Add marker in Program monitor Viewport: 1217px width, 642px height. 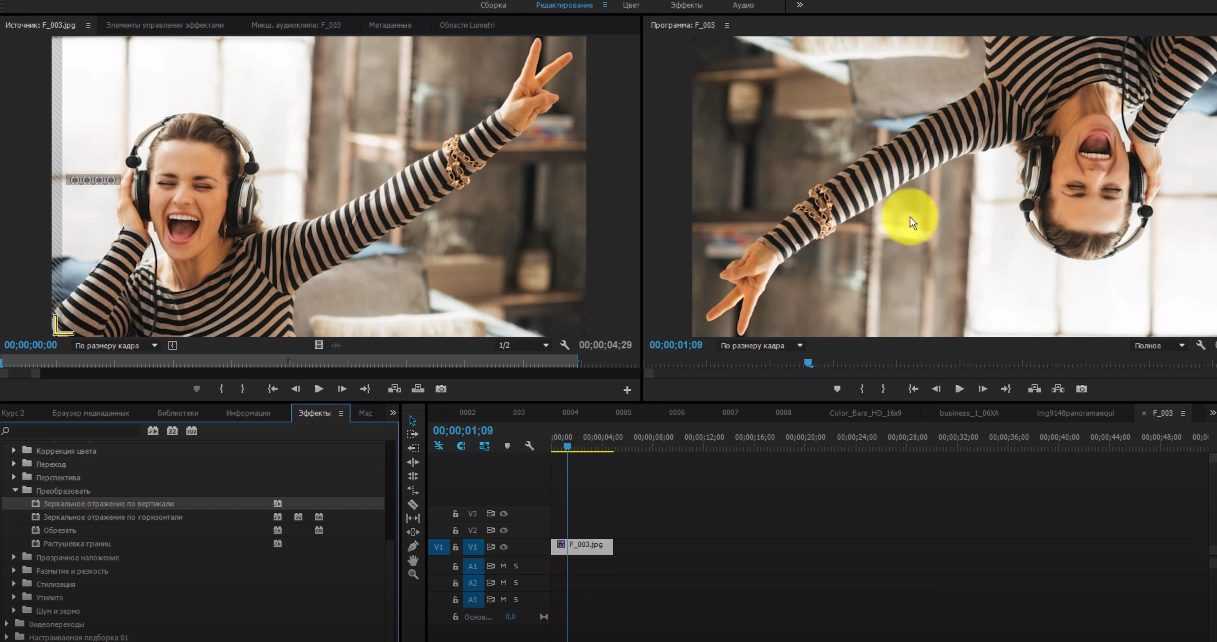837,389
